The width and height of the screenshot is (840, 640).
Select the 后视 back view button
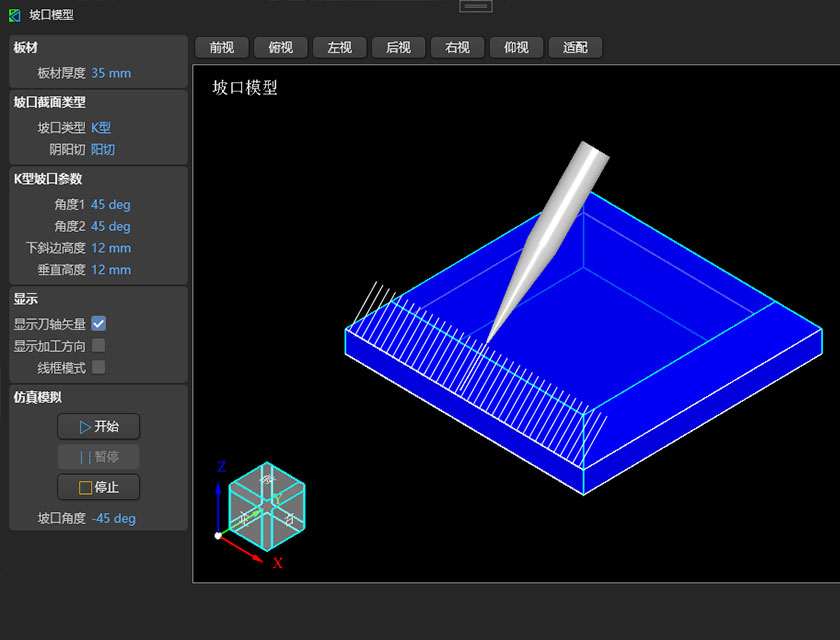pos(398,48)
